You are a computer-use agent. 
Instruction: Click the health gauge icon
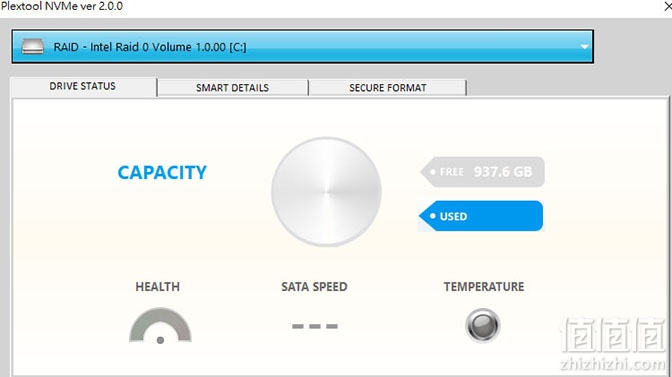160,326
